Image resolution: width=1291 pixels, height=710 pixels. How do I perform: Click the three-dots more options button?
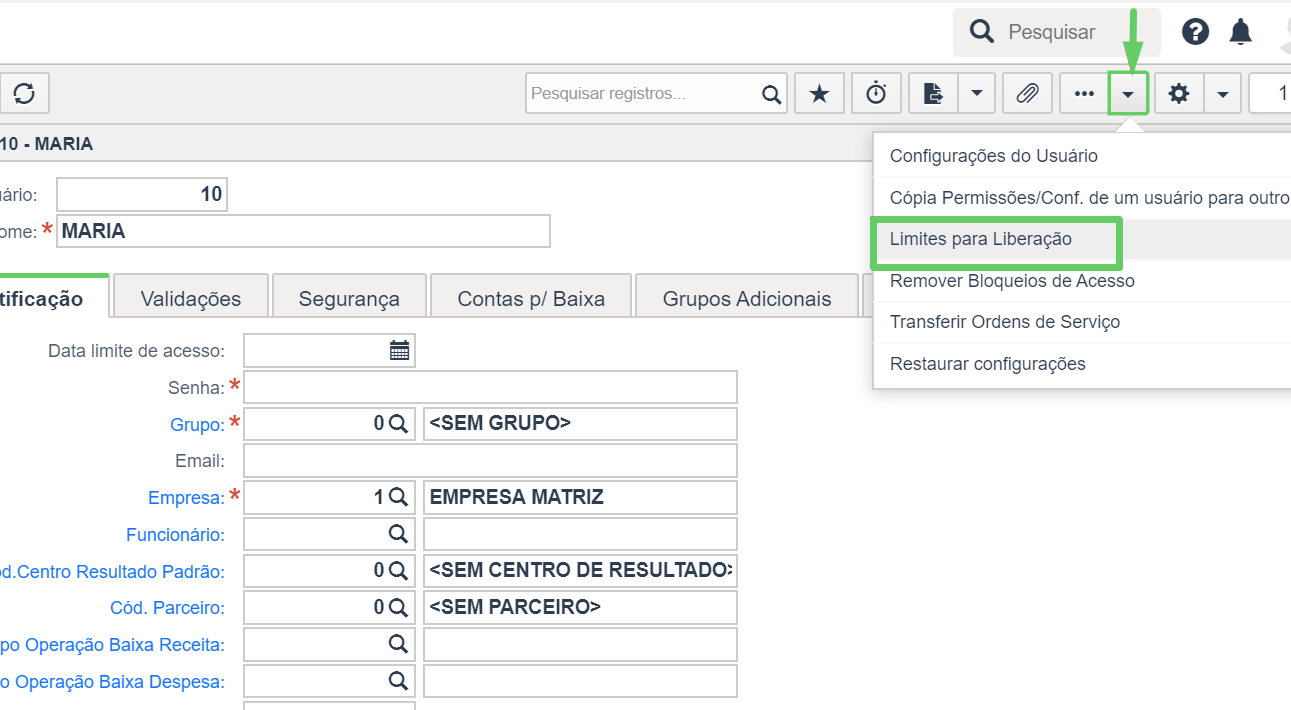[x=1084, y=94]
